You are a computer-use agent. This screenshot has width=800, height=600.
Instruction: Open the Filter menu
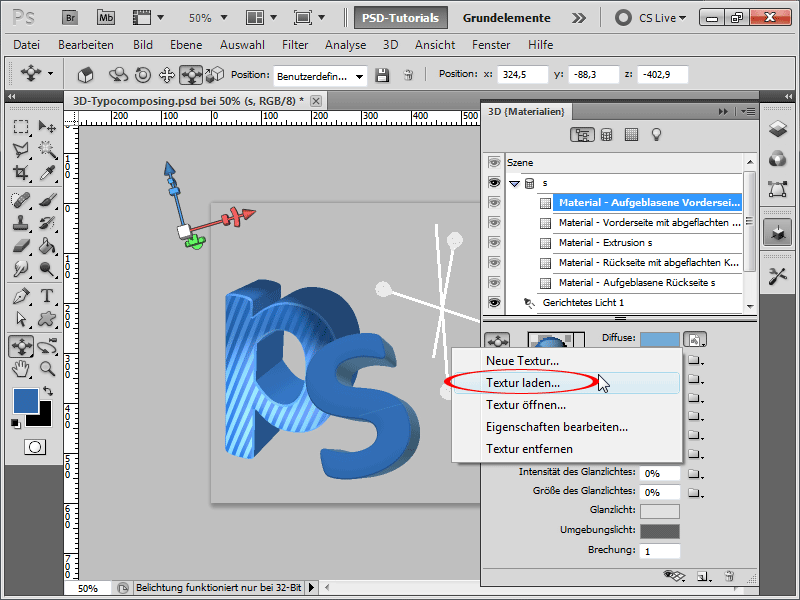[295, 45]
